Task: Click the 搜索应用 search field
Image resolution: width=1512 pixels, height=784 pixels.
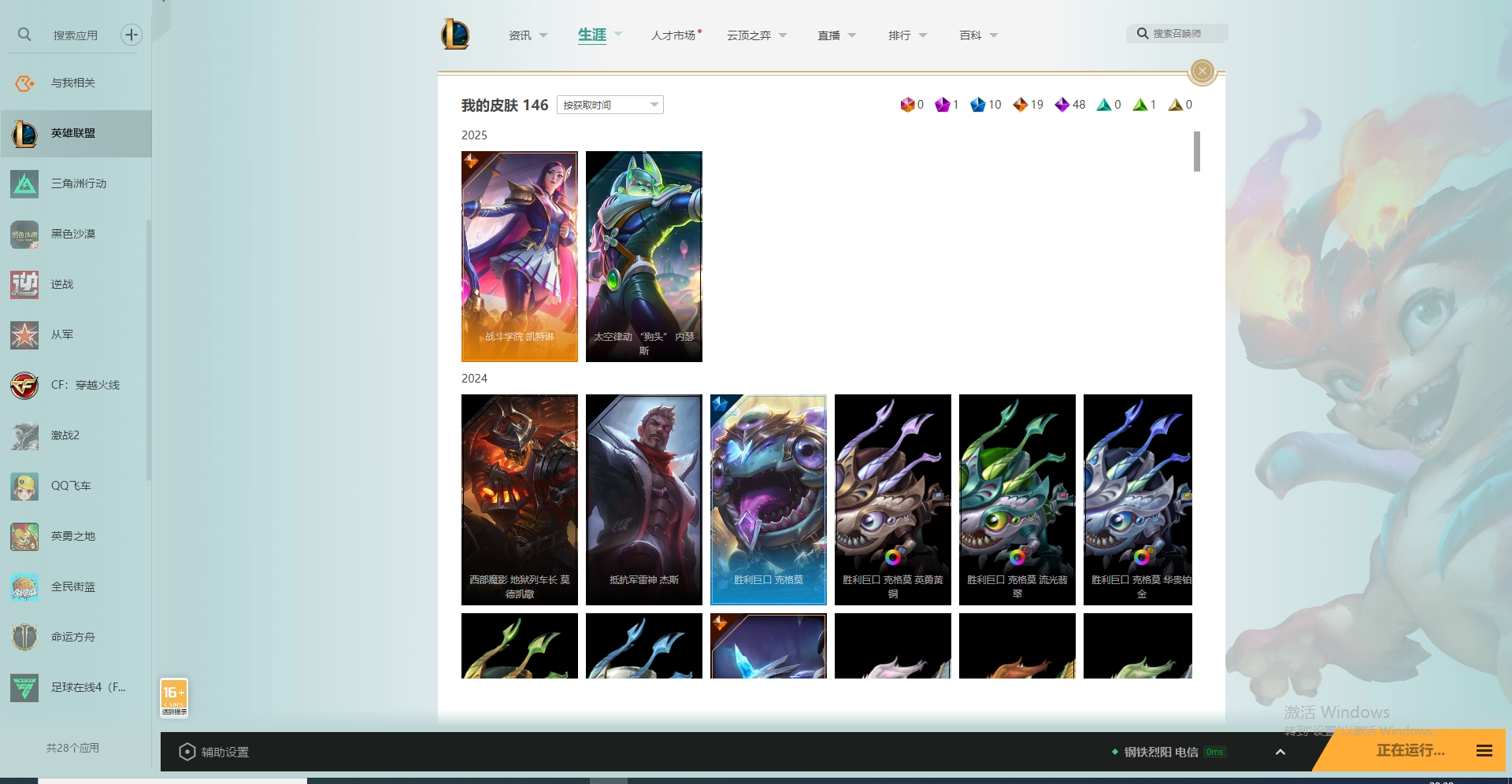Action: point(76,35)
